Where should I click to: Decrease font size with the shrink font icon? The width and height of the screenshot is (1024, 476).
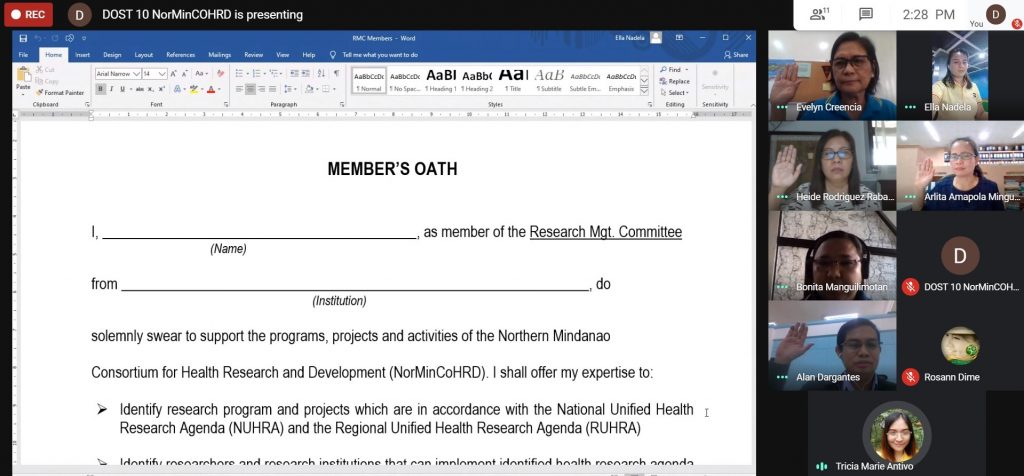pyautogui.click(x=185, y=73)
